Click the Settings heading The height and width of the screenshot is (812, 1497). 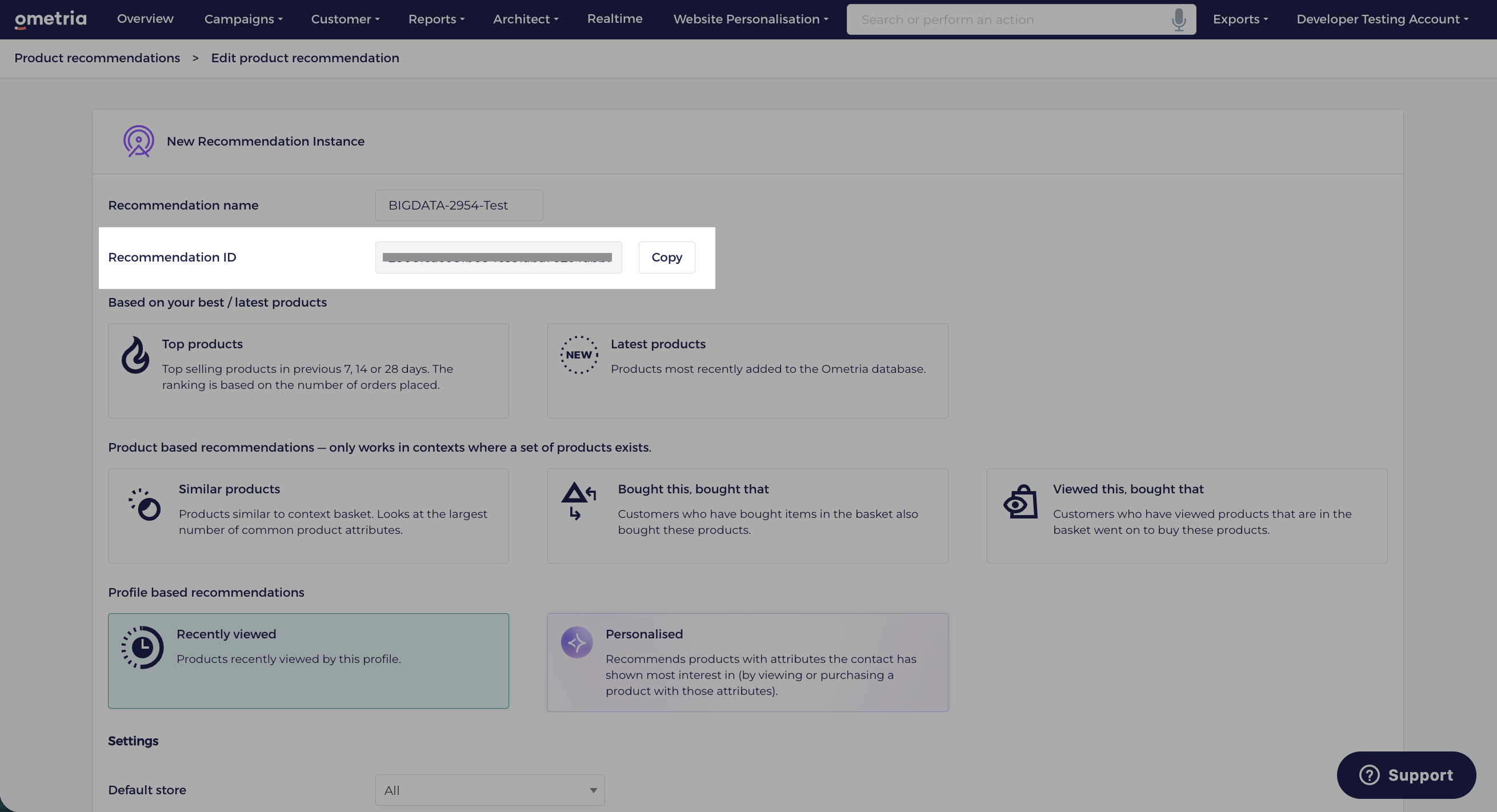click(x=133, y=741)
